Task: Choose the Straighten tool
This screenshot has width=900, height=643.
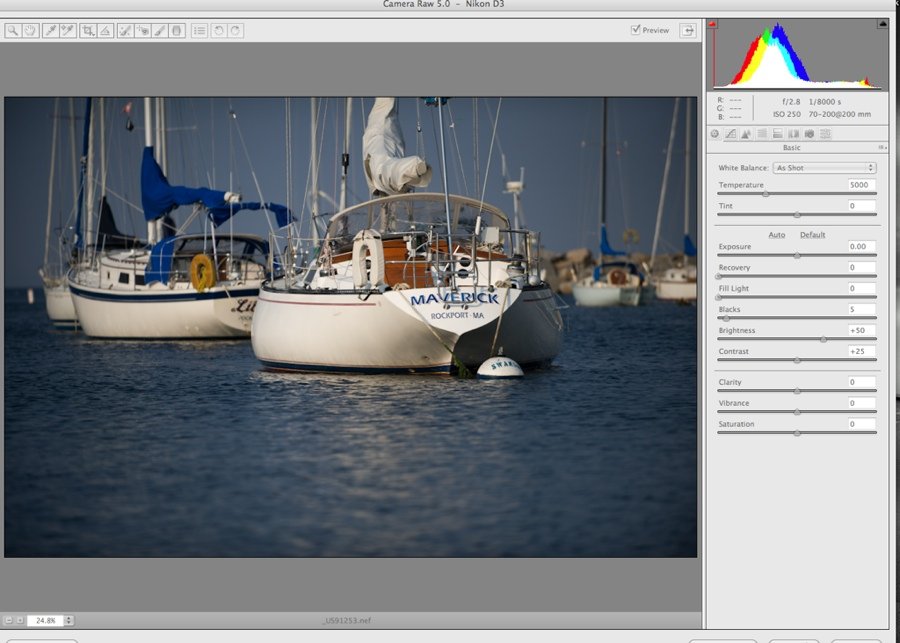Action: click(x=105, y=31)
